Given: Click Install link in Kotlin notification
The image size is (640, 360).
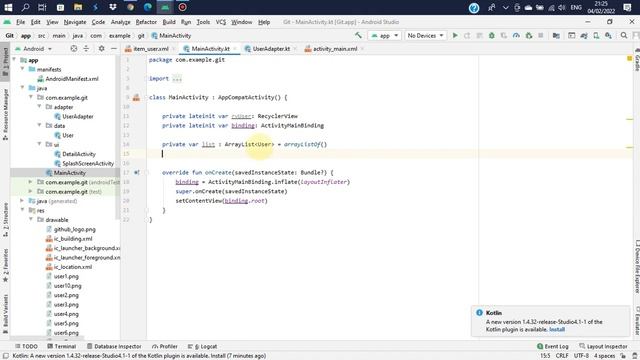Looking at the screenshot, I should click(x=557, y=329).
